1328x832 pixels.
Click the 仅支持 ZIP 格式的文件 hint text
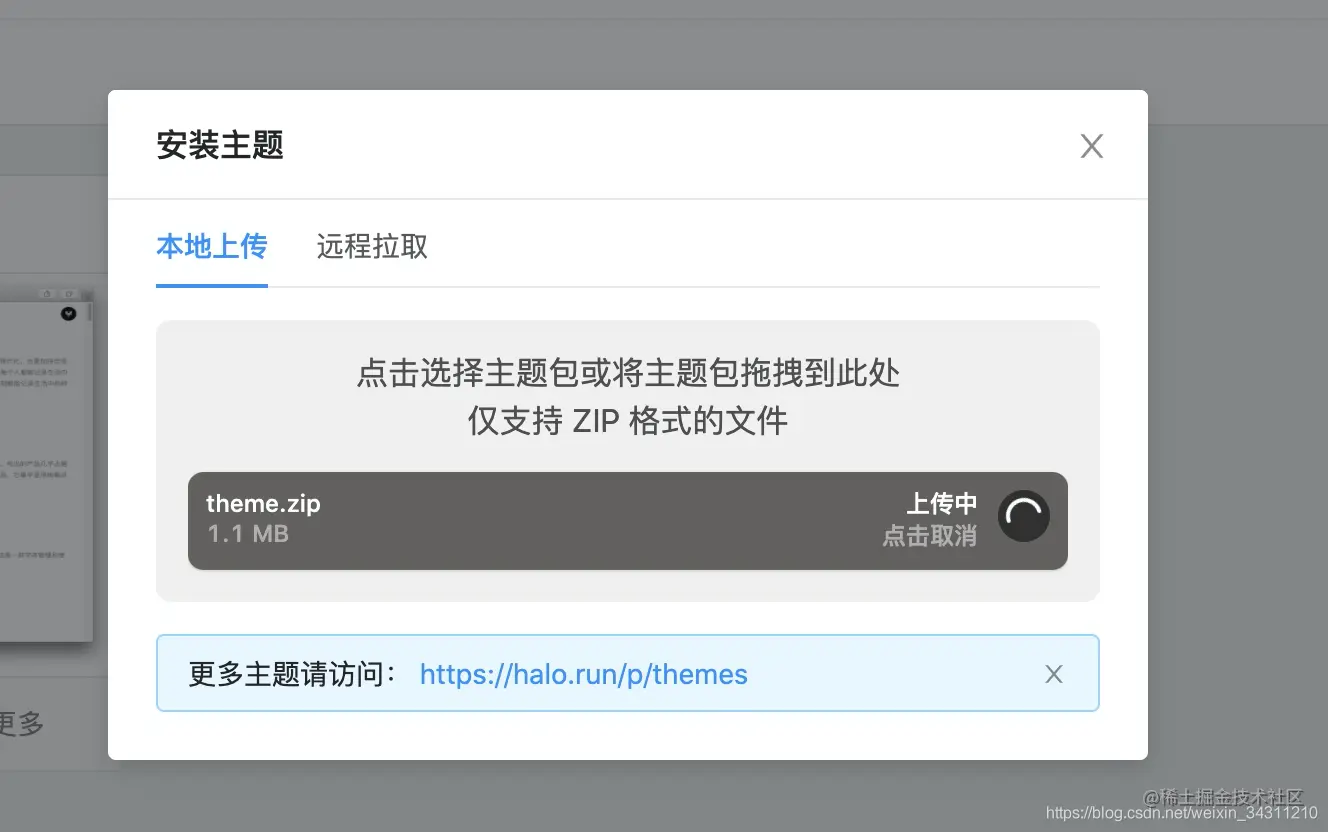628,421
